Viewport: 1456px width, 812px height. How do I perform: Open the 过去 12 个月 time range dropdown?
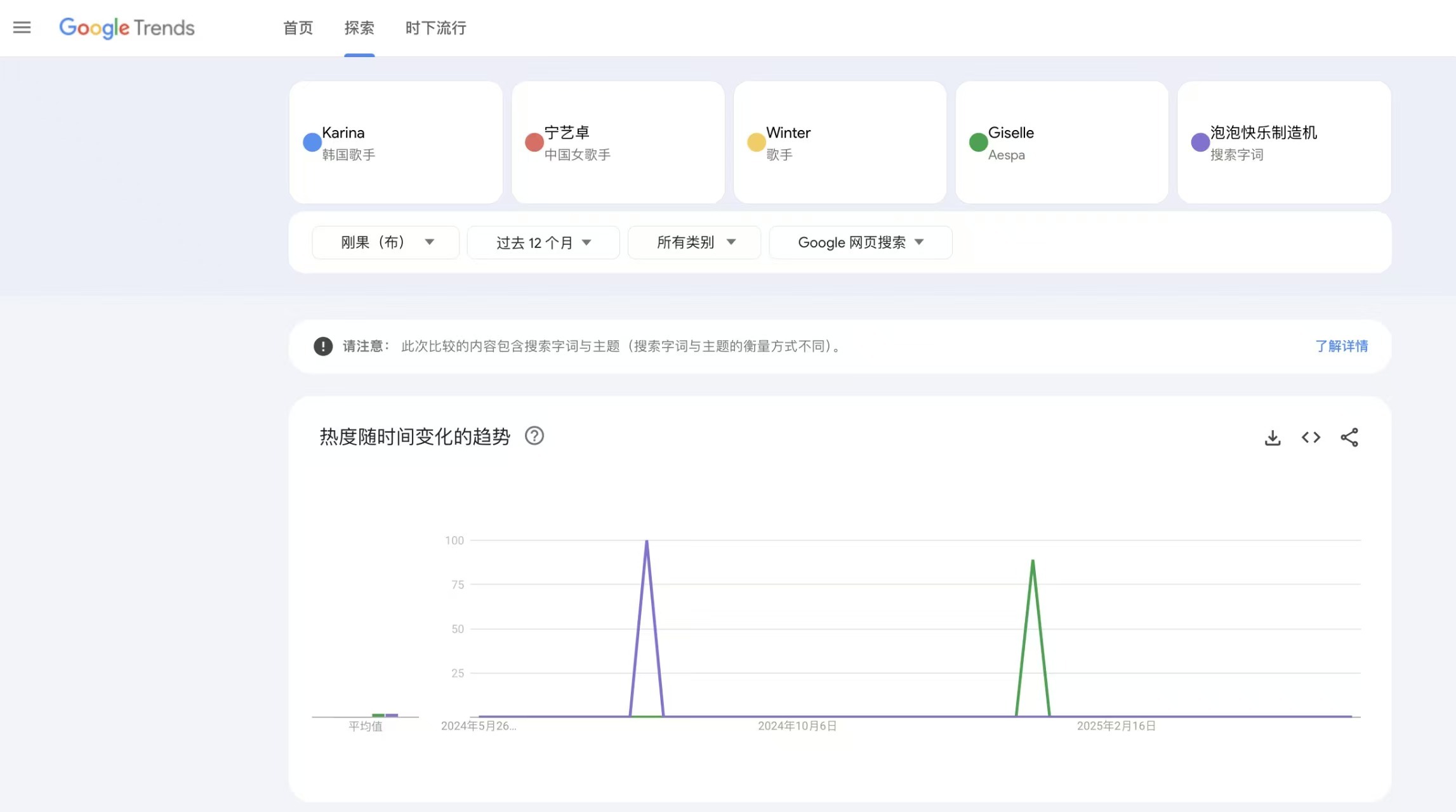coord(543,242)
